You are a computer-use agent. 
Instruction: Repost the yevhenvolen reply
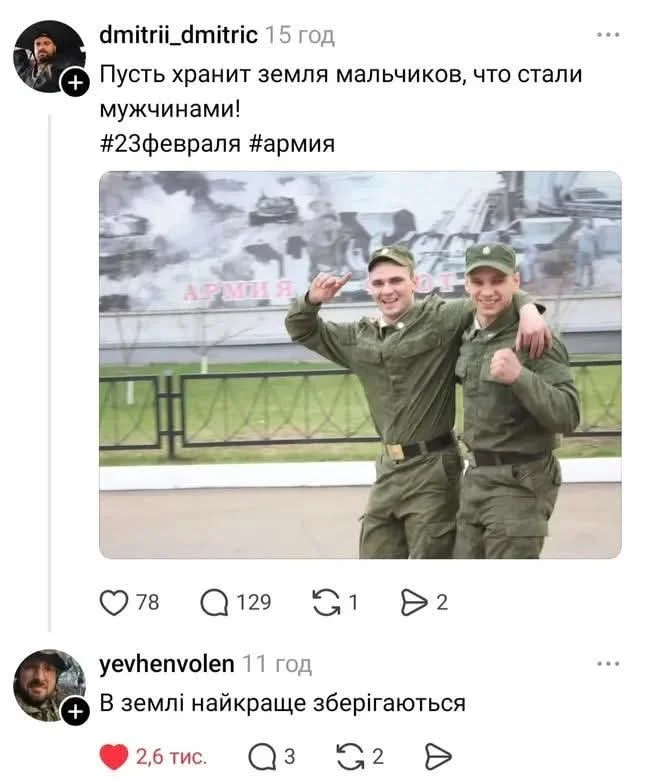point(351,757)
